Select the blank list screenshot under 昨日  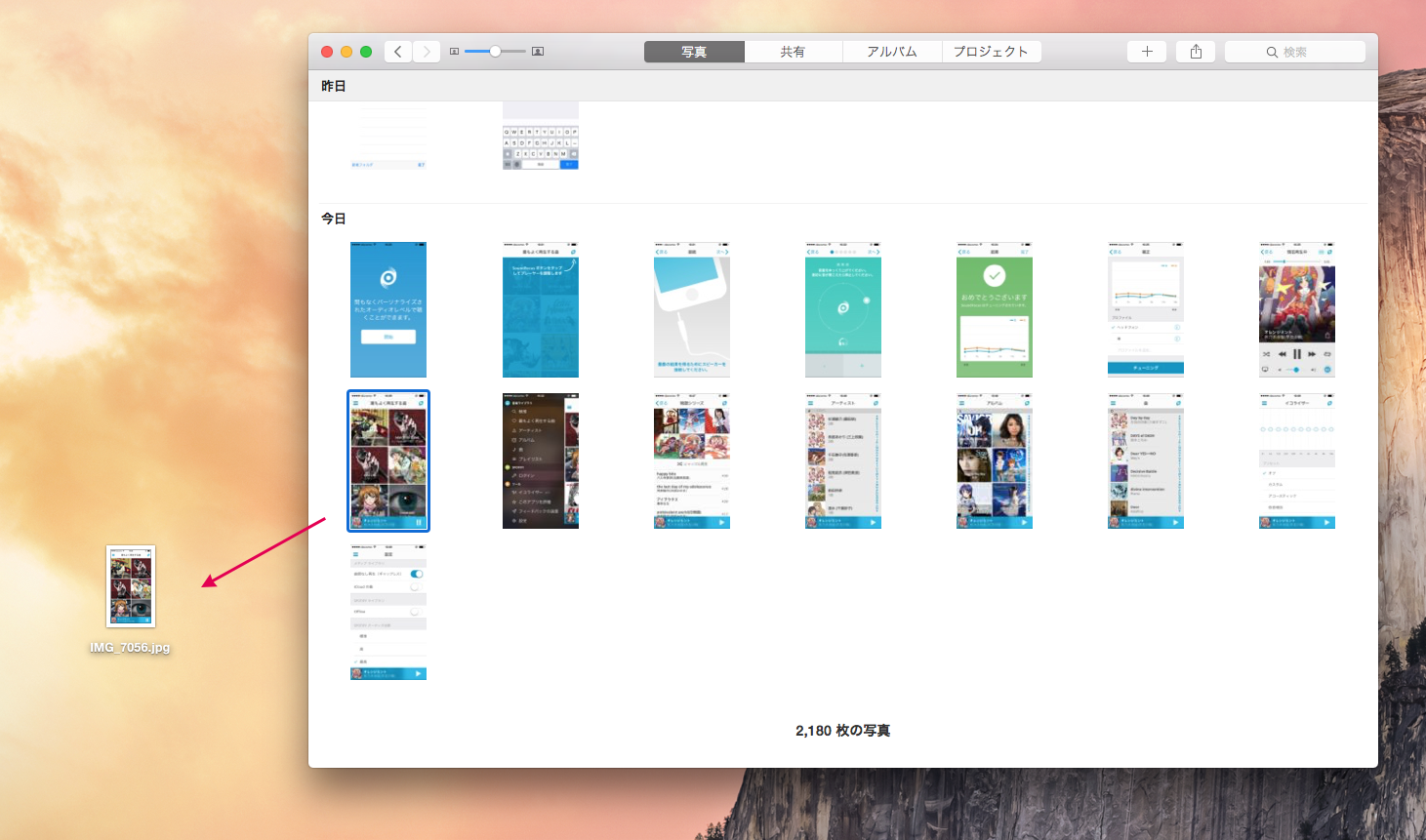coord(388,136)
